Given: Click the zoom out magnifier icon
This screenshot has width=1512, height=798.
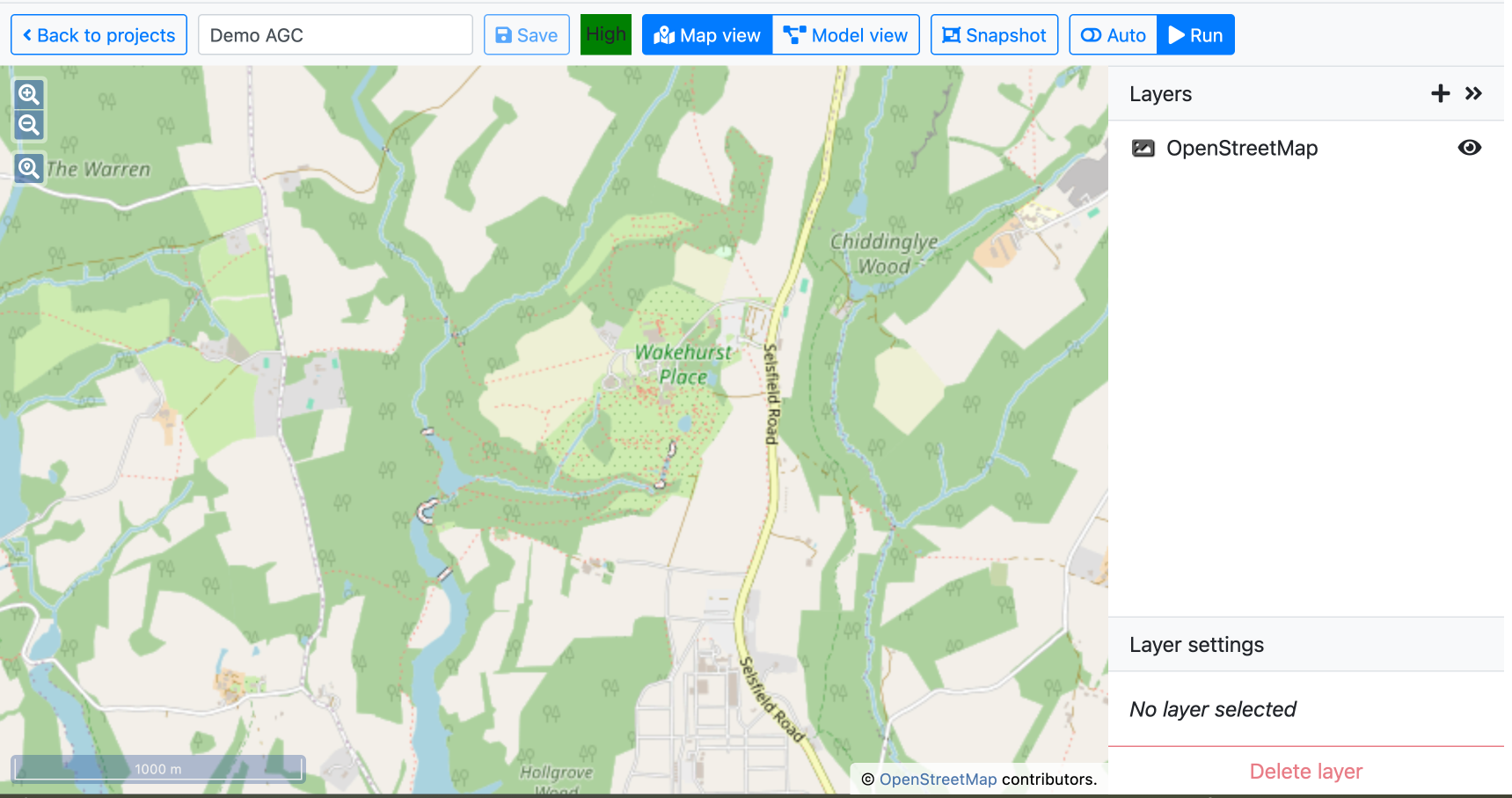Looking at the screenshot, I should [29, 125].
